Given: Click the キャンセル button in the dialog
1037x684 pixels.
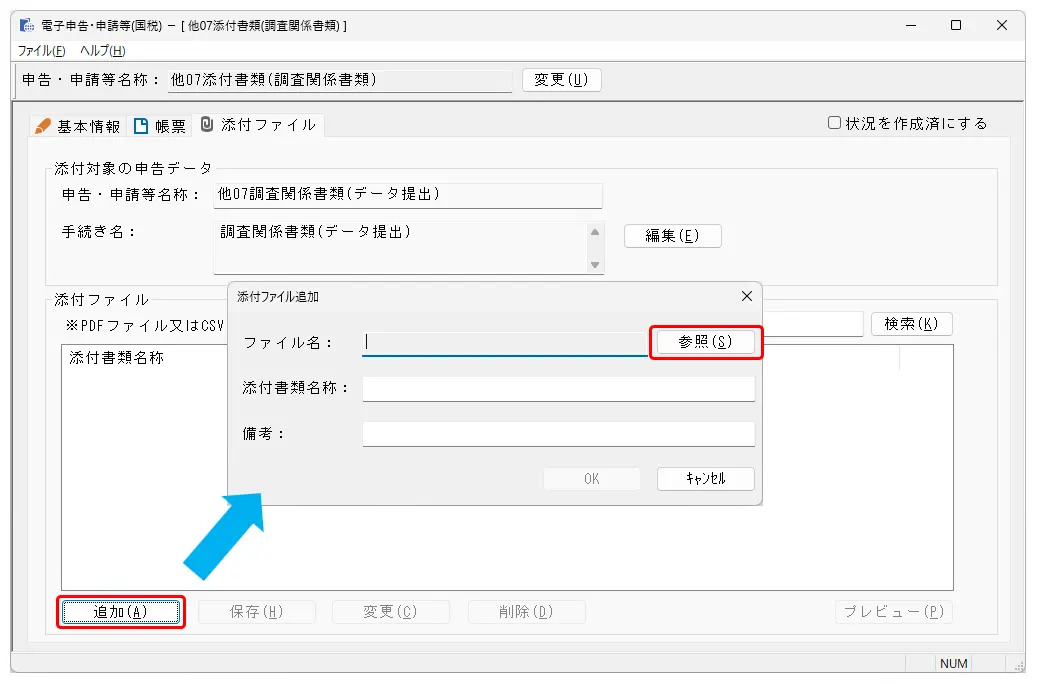Looking at the screenshot, I should pos(705,479).
